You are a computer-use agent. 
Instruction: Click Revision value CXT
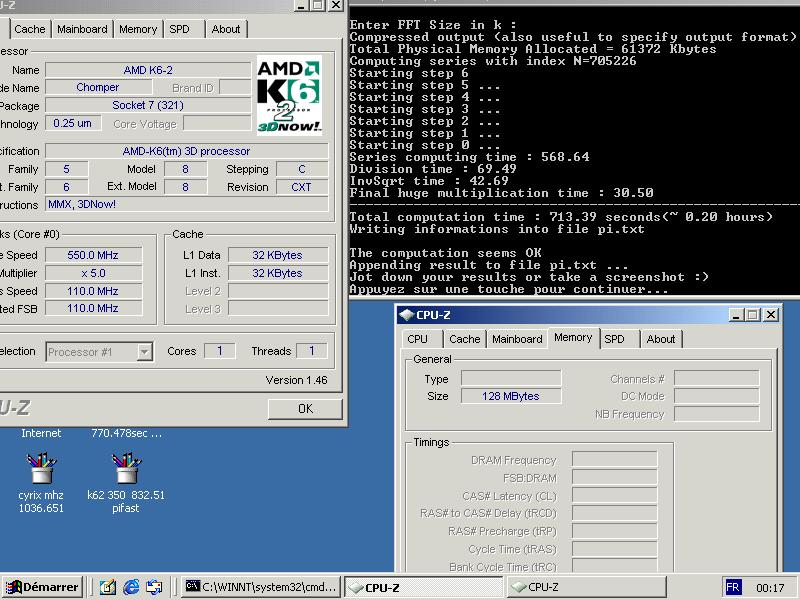coord(302,187)
